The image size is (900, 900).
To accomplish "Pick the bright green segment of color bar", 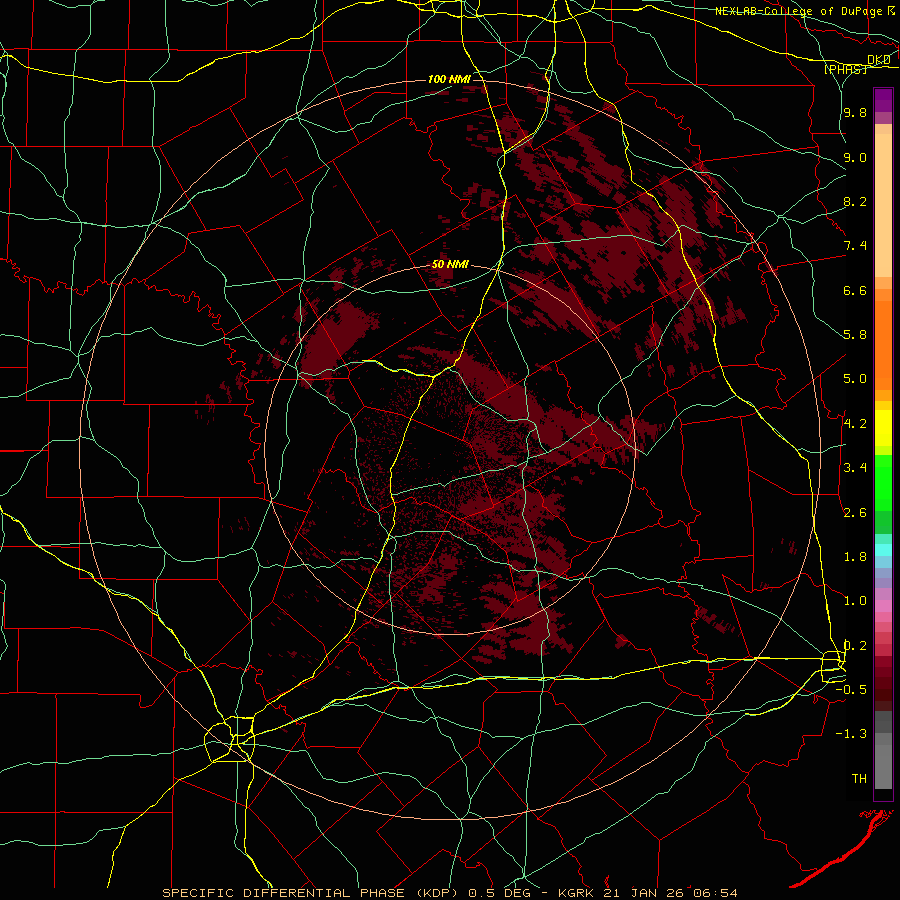I will 883,482.
